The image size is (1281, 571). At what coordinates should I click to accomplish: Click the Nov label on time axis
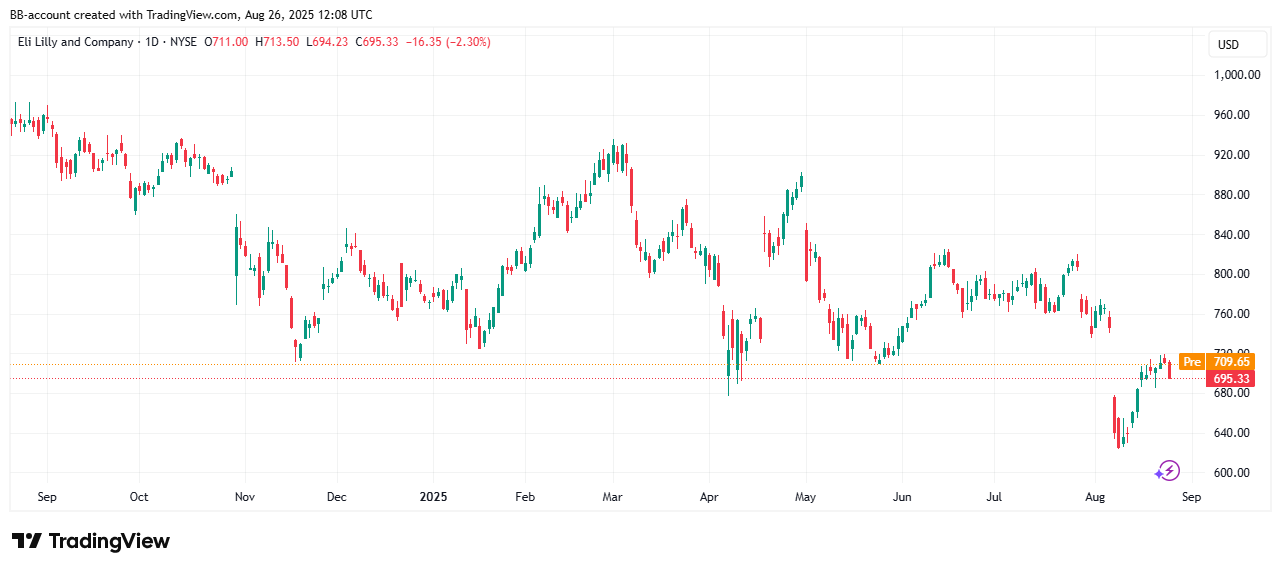coord(245,496)
